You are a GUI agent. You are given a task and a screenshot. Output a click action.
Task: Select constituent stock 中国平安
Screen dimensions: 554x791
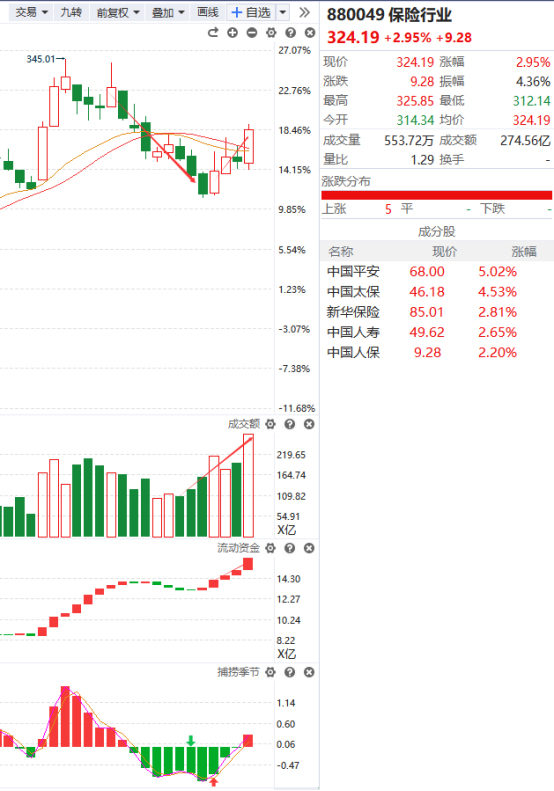coord(353,272)
